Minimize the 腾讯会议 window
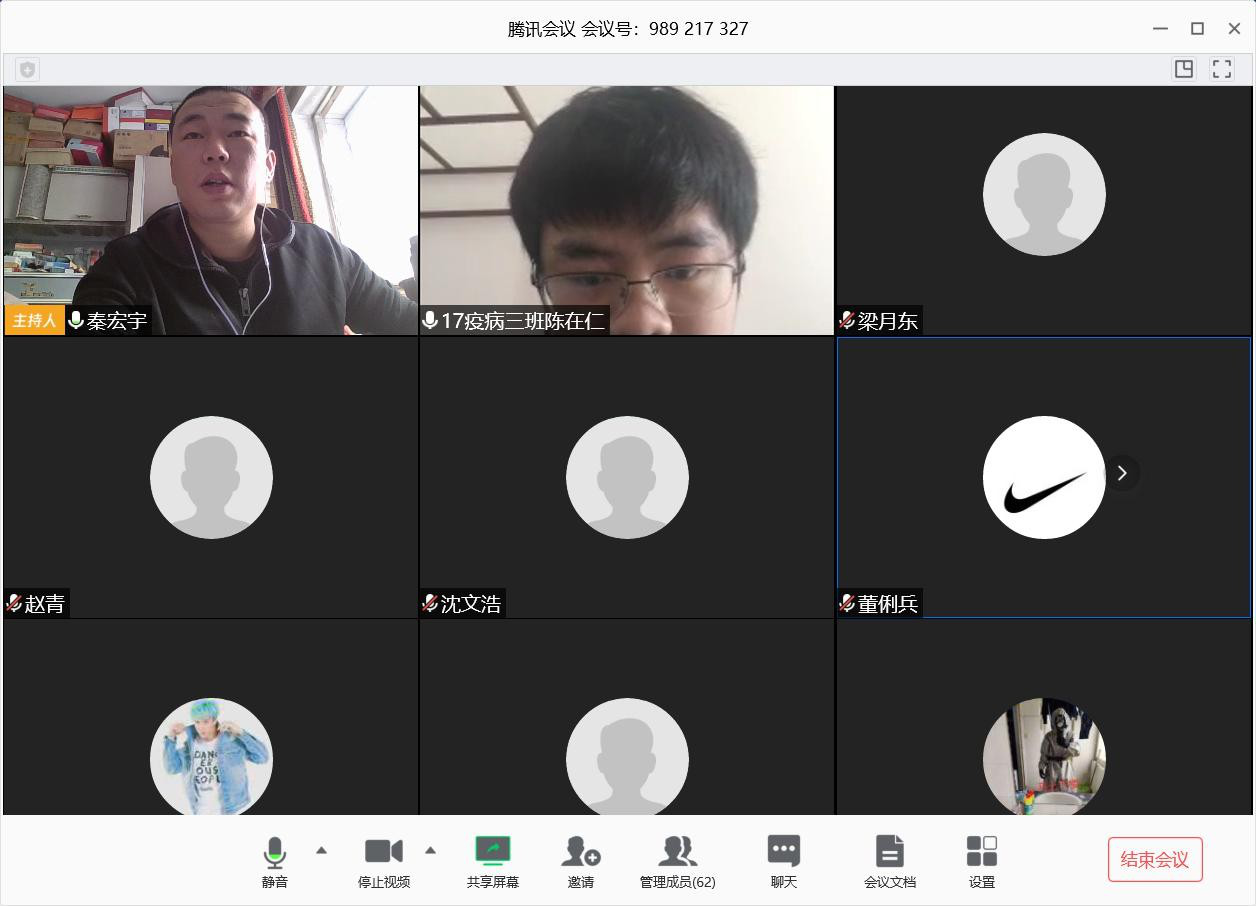 [x=1160, y=29]
